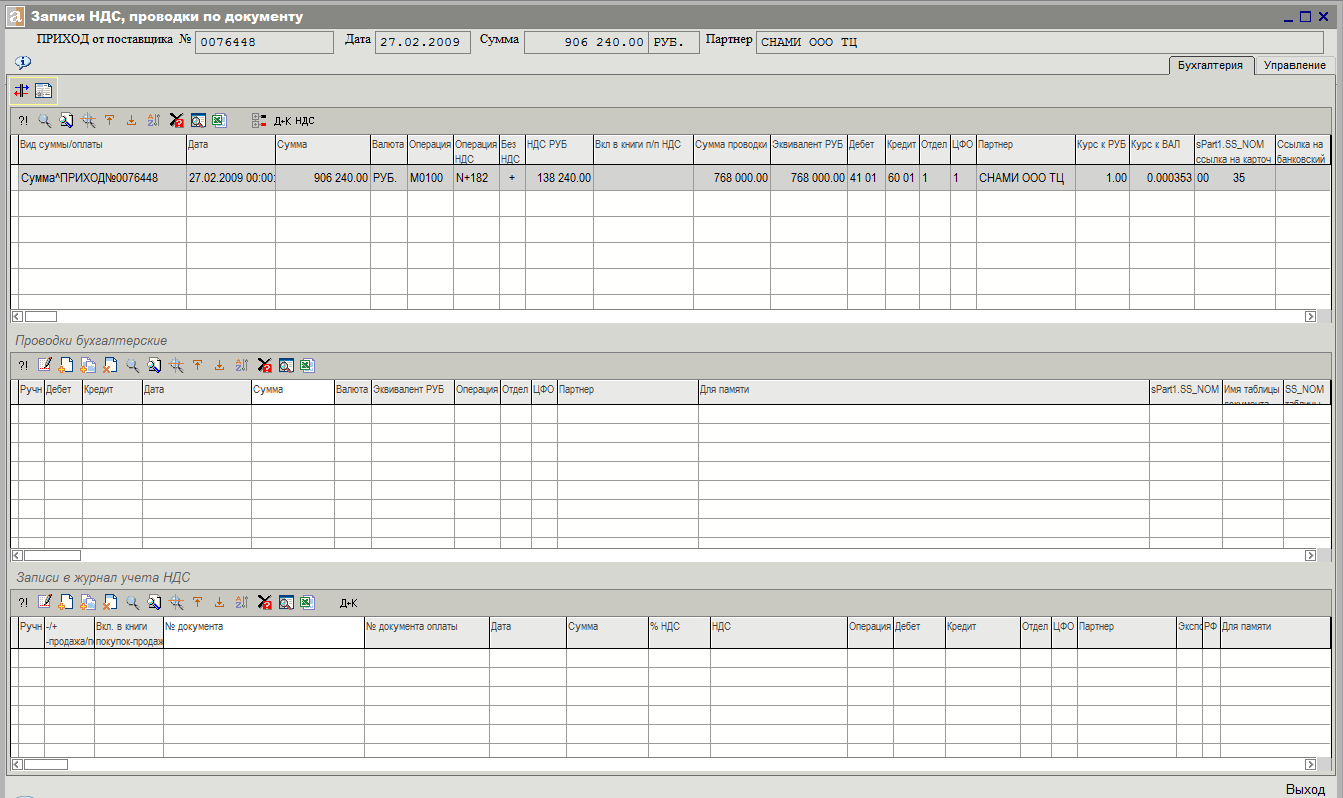Viewport: 1343px width, 798px height.
Task: Copy record in the журнал учета НДС toolbar
Action: pyautogui.click(x=88, y=602)
